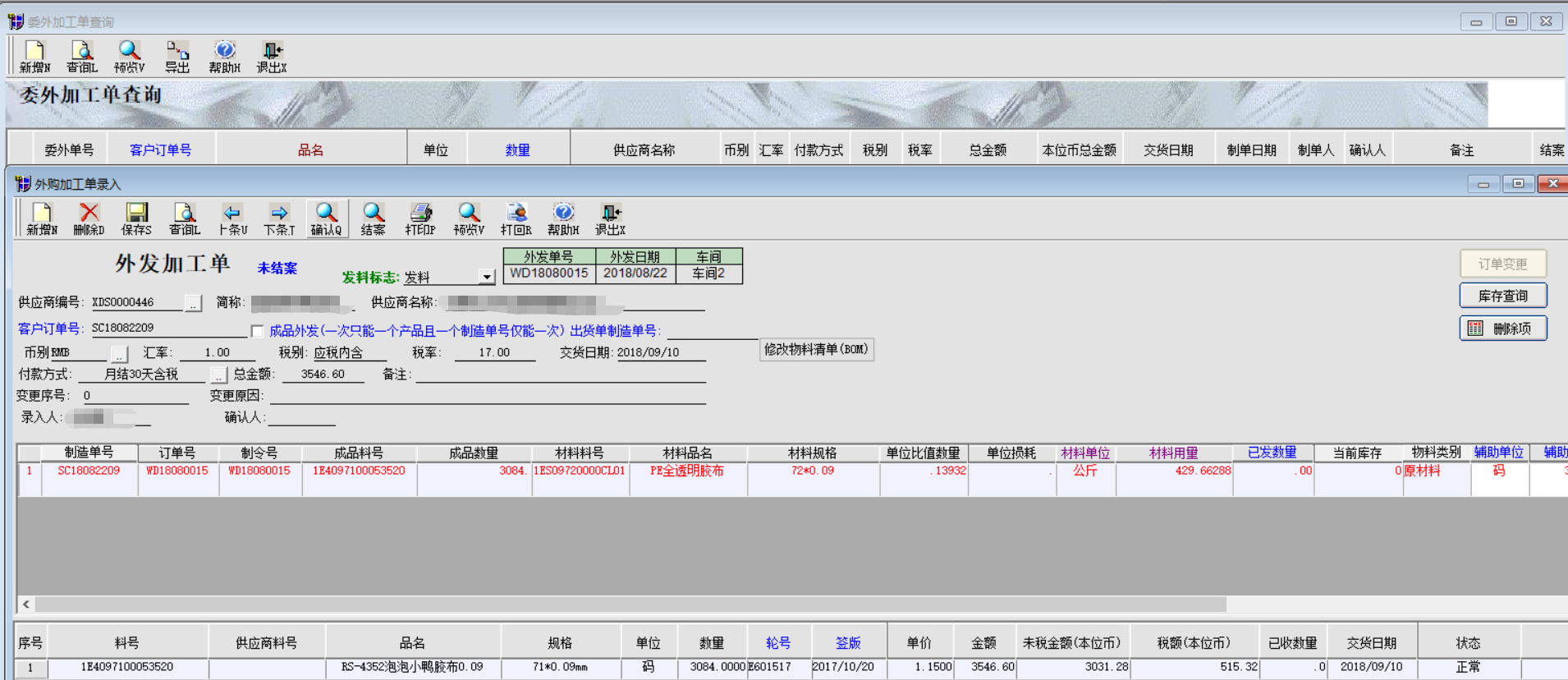Click 品名 cell RS-4352泡泡小鸭胶布0.09
The height and width of the screenshot is (680, 1568).
[x=413, y=667]
